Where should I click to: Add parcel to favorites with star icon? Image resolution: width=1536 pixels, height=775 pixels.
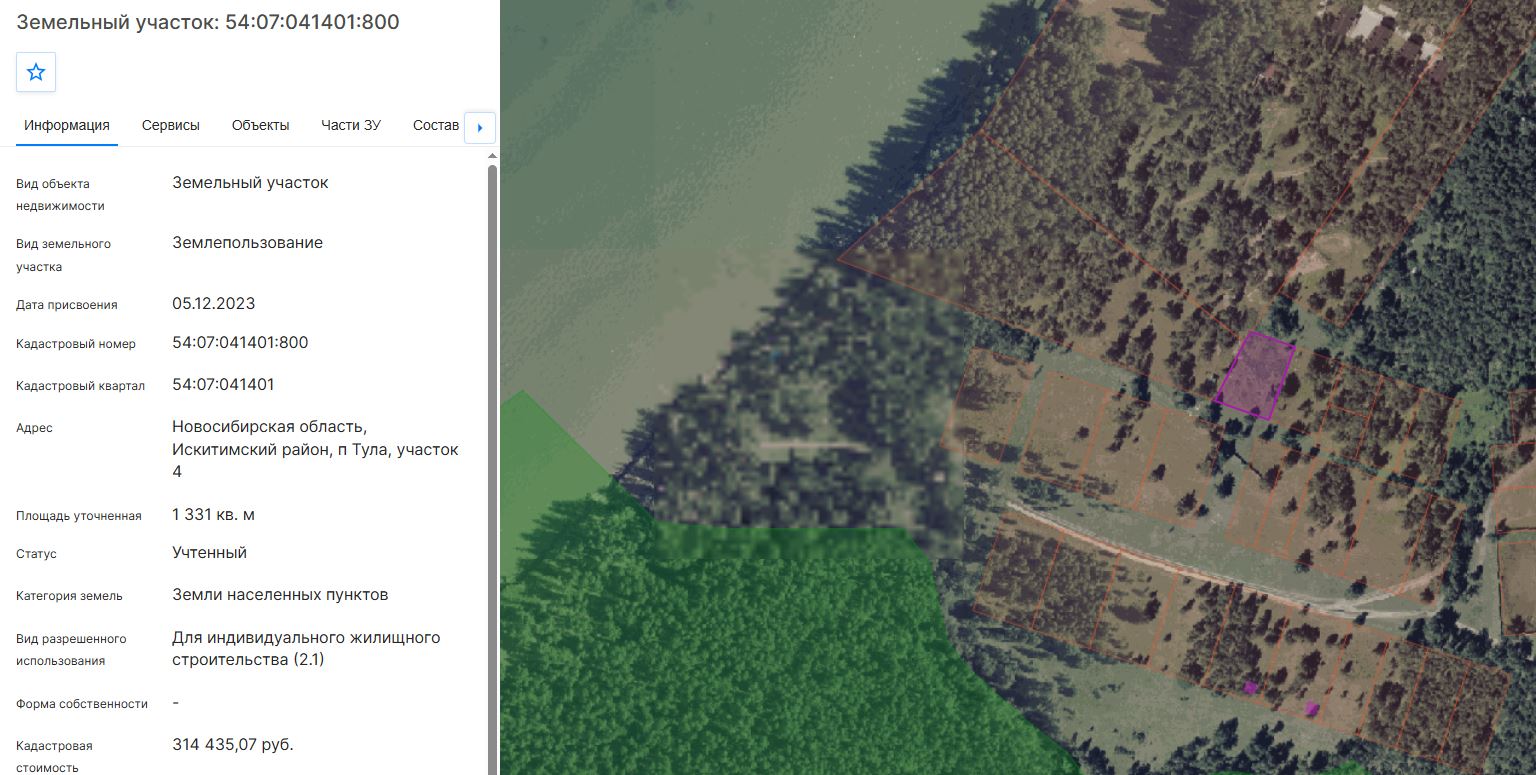36,72
